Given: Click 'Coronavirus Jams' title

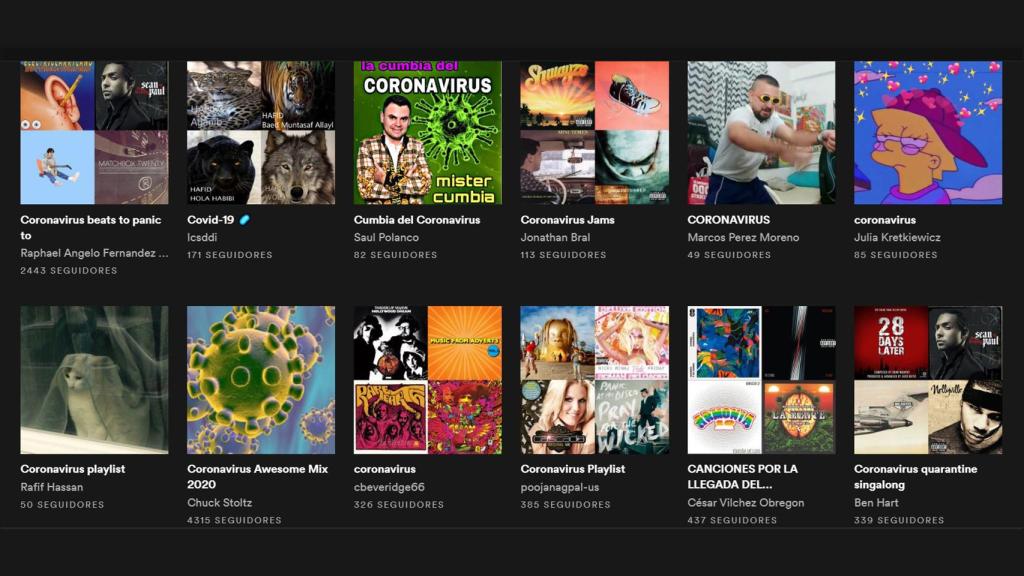Looking at the screenshot, I should click(568, 220).
